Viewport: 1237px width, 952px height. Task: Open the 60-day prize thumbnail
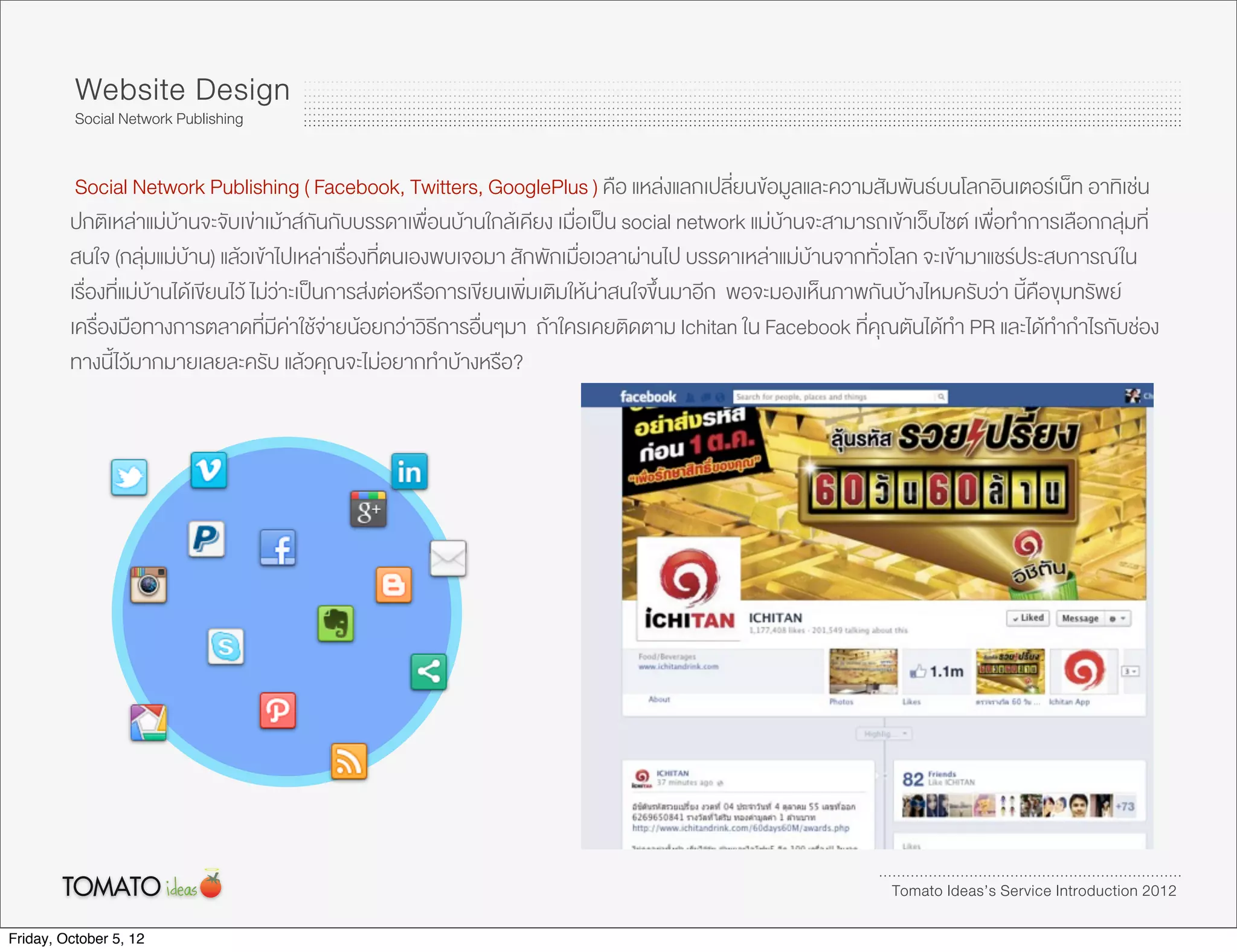pos(1010,671)
